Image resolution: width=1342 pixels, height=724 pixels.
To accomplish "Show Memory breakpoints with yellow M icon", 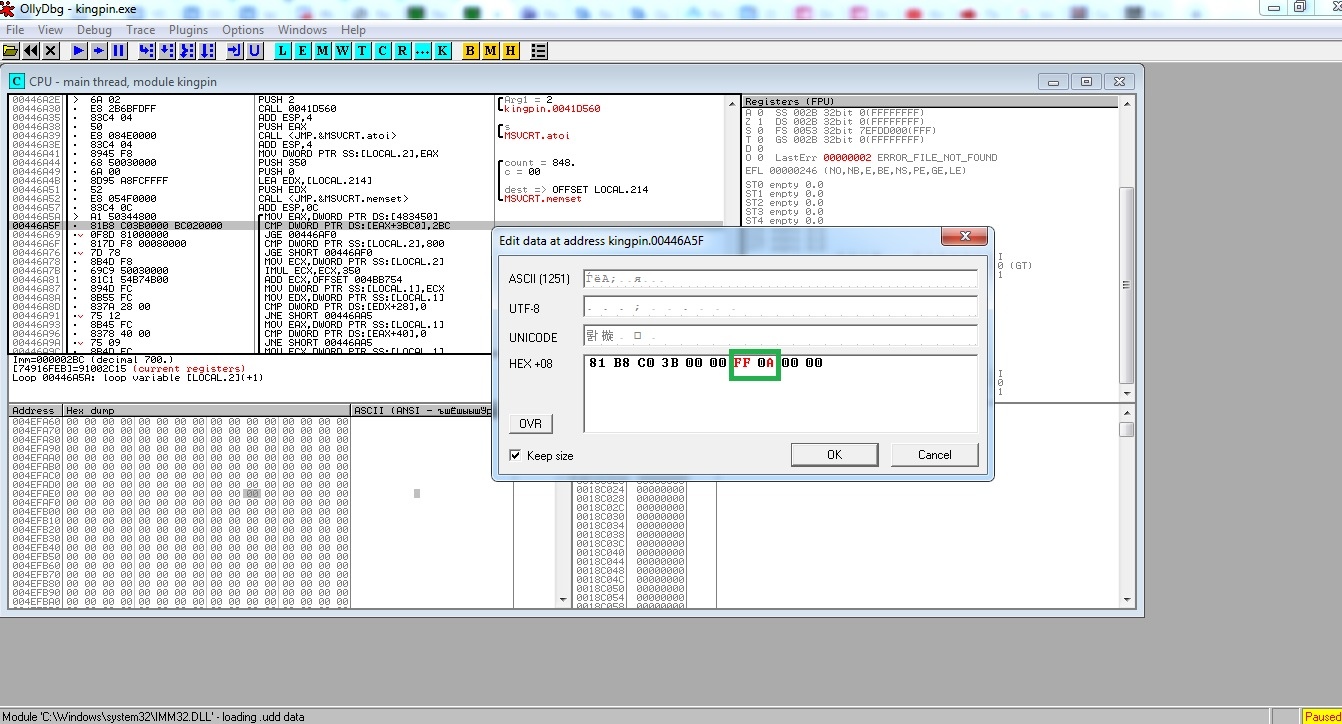I will 490,51.
